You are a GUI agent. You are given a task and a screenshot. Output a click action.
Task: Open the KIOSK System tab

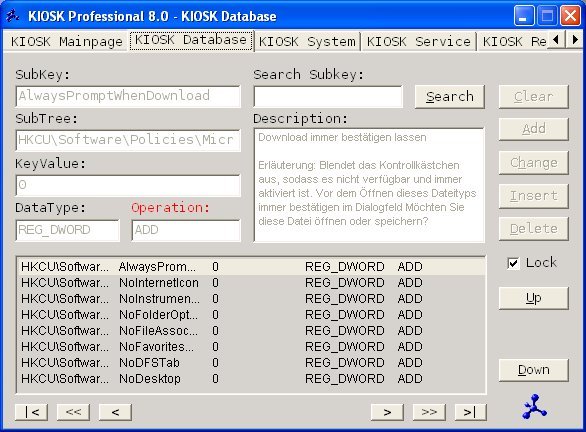[x=307, y=41]
